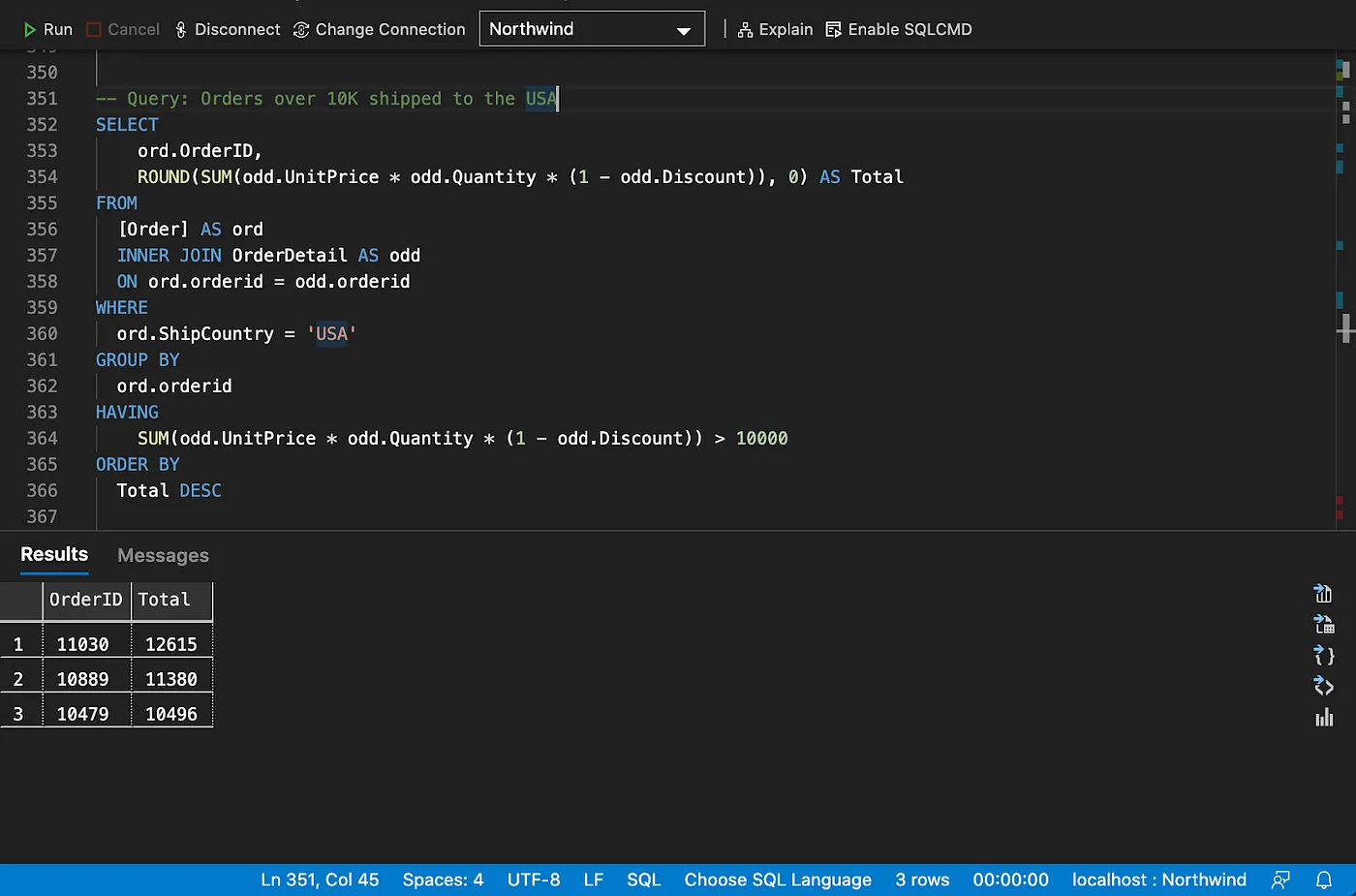Select cell with OrderID 10479
Viewport: 1356px width, 896px height.
pyautogui.click(x=86, y=714)
